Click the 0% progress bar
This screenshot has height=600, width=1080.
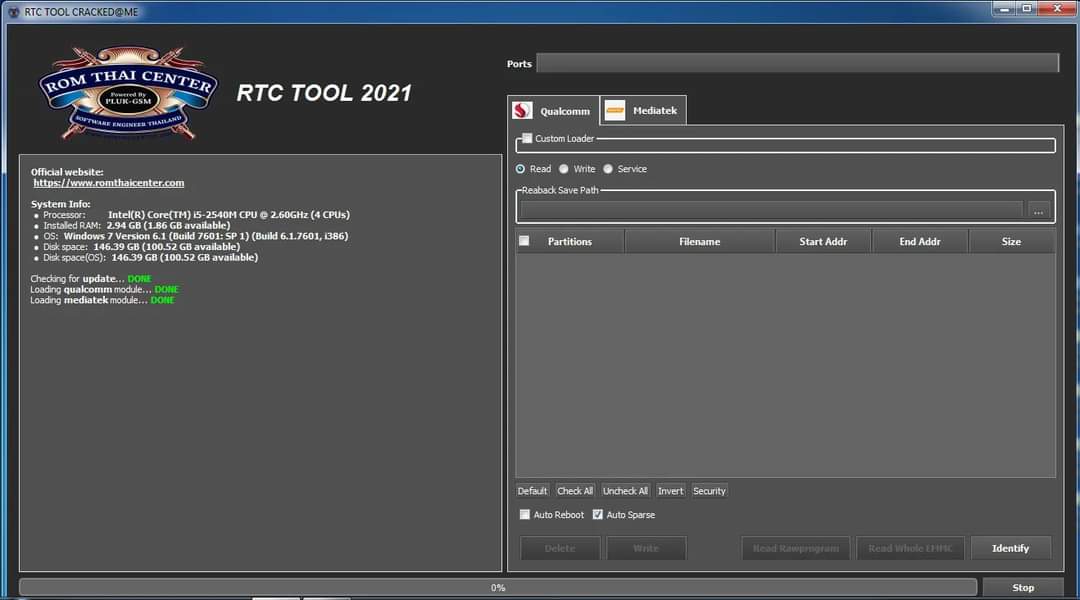pyautogui.click(x=498, y=588)
